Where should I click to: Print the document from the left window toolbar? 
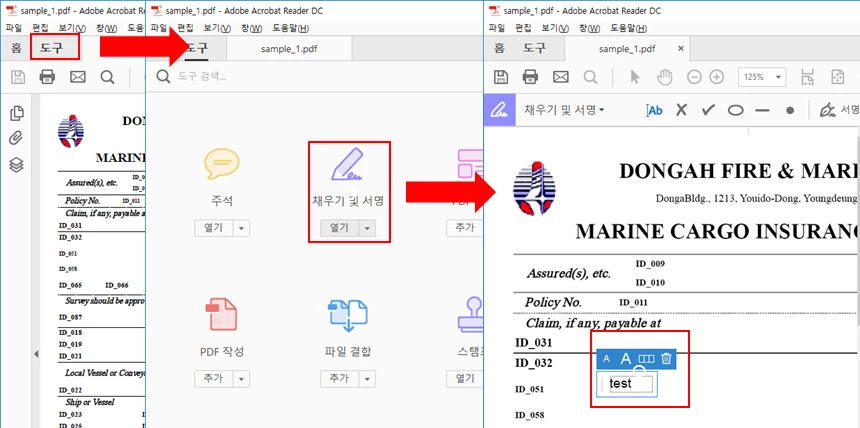[x=47, y=77]
